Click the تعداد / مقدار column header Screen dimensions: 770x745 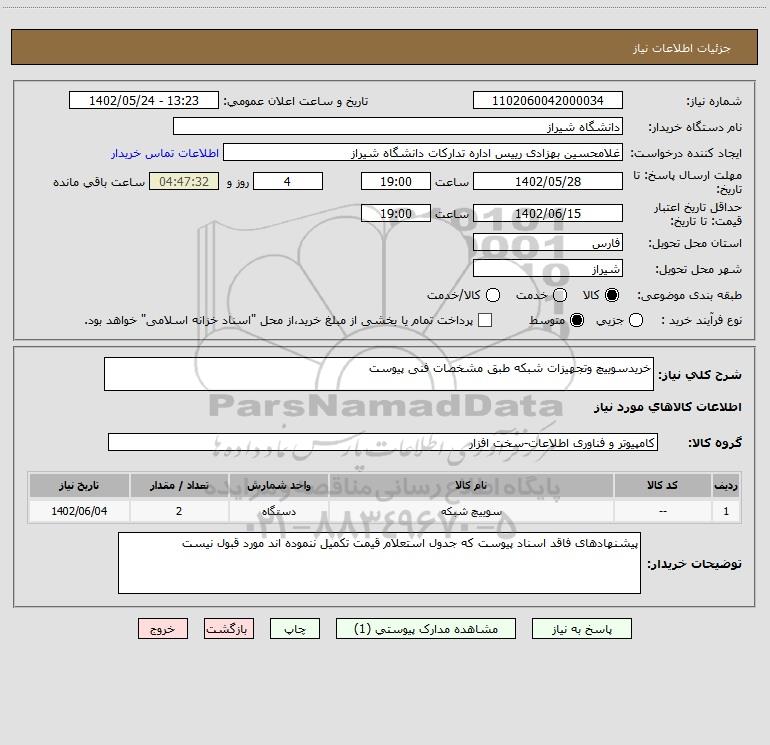(x=179, y=485)
